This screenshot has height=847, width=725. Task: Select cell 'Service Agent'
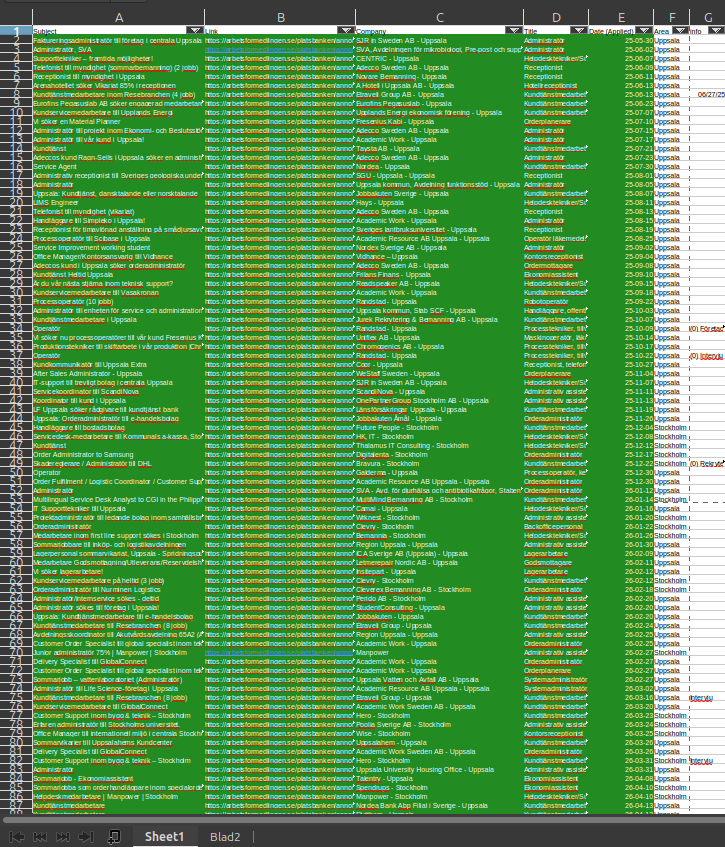[118, 166]
